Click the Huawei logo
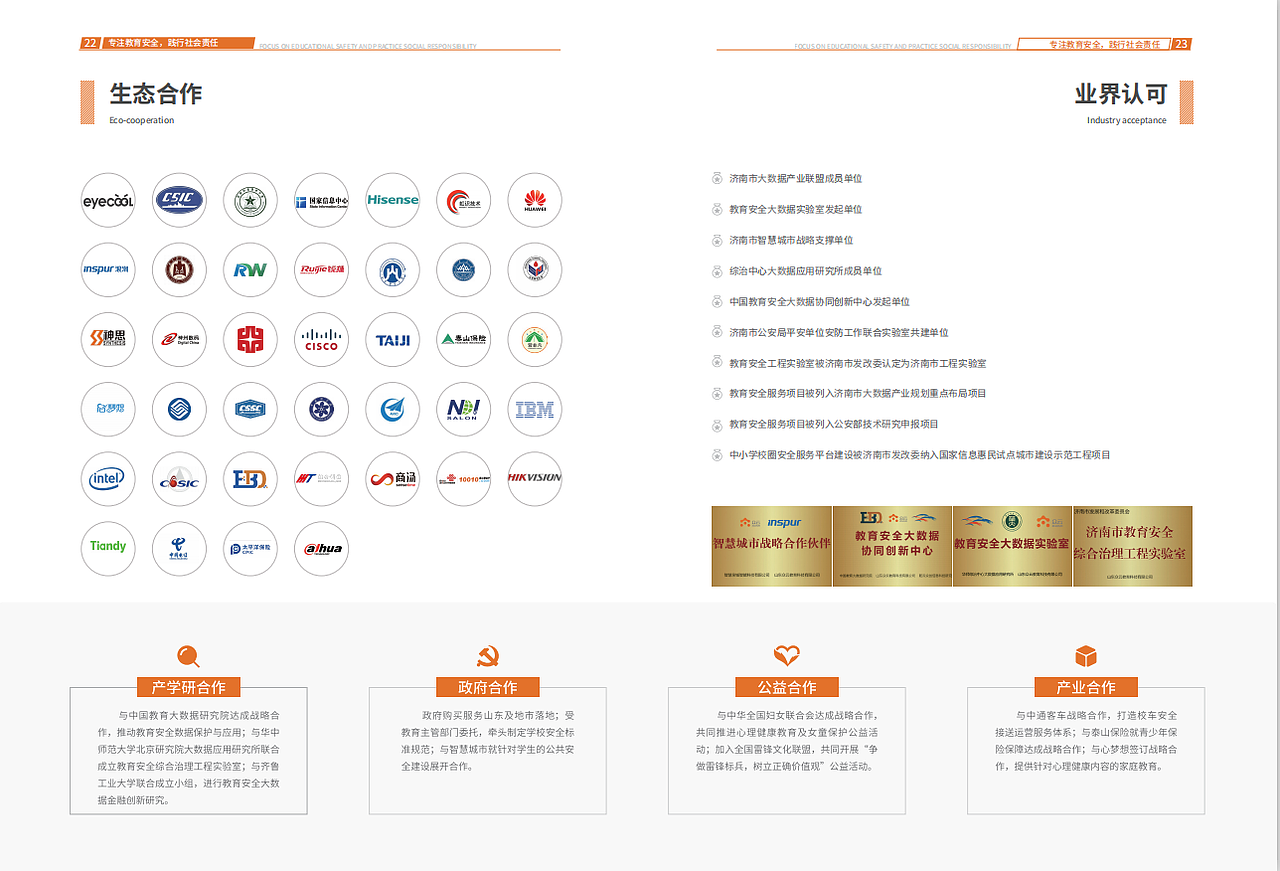 pos(535,201)
